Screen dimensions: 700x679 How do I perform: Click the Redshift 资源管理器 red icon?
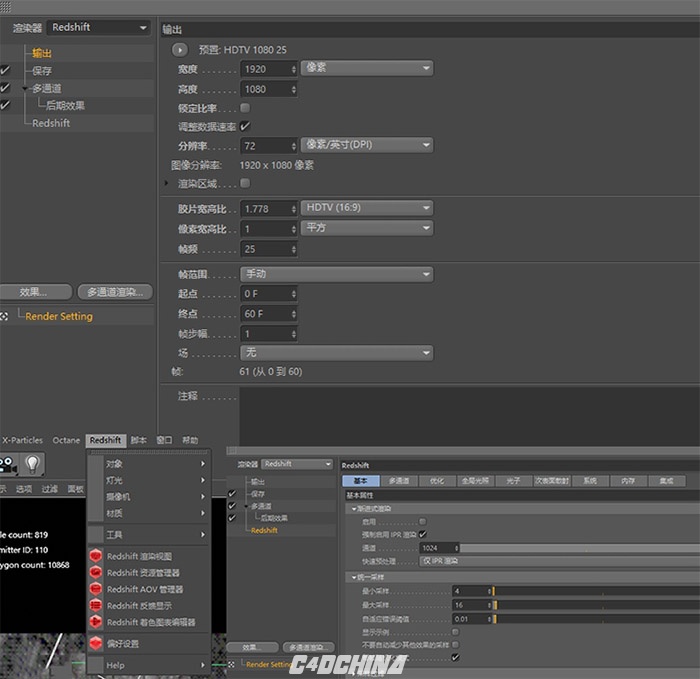click(x=96, y=572)
